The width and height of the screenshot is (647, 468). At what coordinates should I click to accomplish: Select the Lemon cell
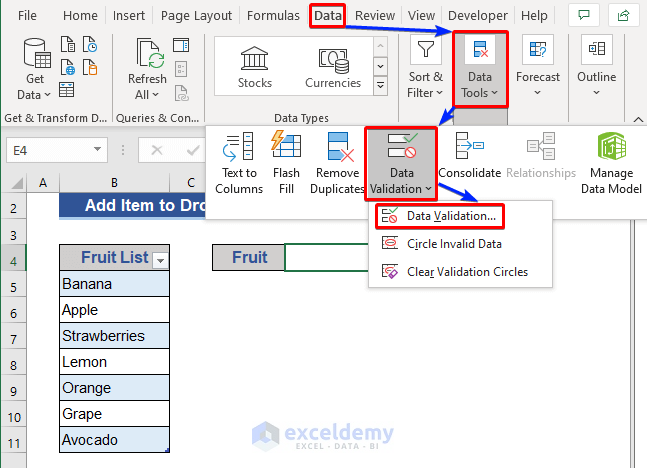pyautogui.click(x=114, y=362)
